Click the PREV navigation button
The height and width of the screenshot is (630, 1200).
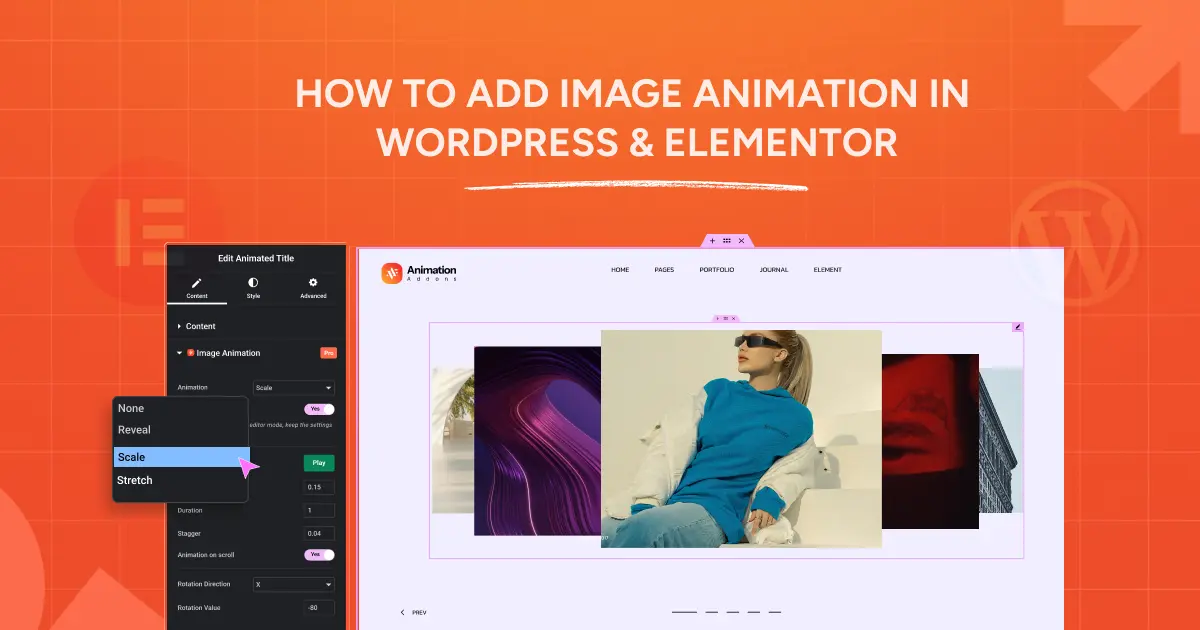point(418,612)
